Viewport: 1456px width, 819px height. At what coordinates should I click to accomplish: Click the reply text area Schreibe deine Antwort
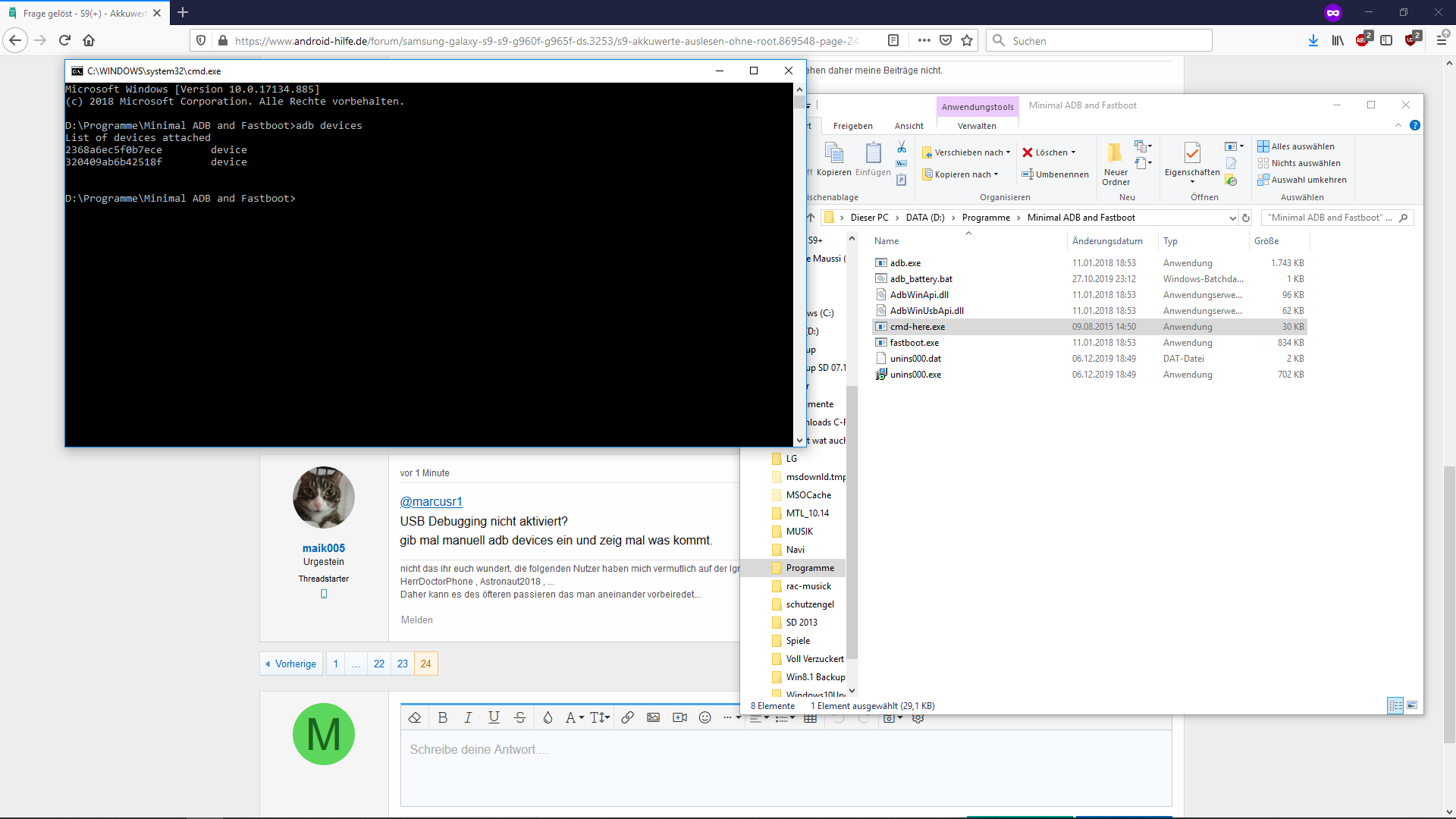pyautogui.click(x=786, y=767)
